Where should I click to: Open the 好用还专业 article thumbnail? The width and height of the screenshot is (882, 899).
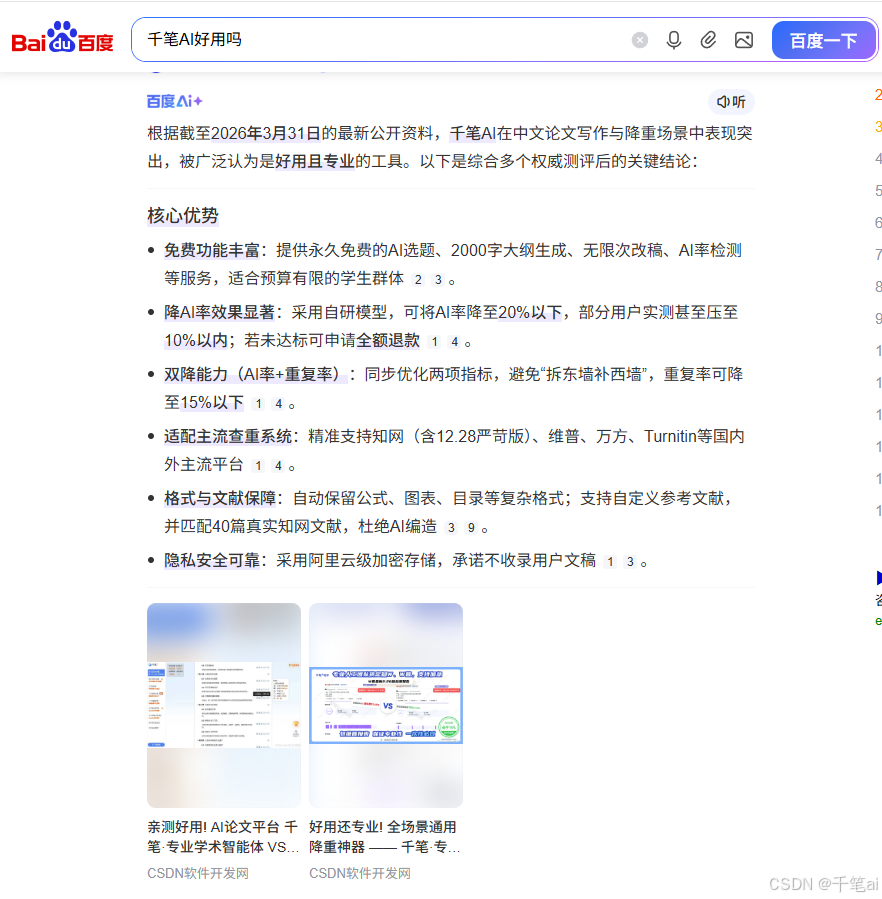(386, 705)
